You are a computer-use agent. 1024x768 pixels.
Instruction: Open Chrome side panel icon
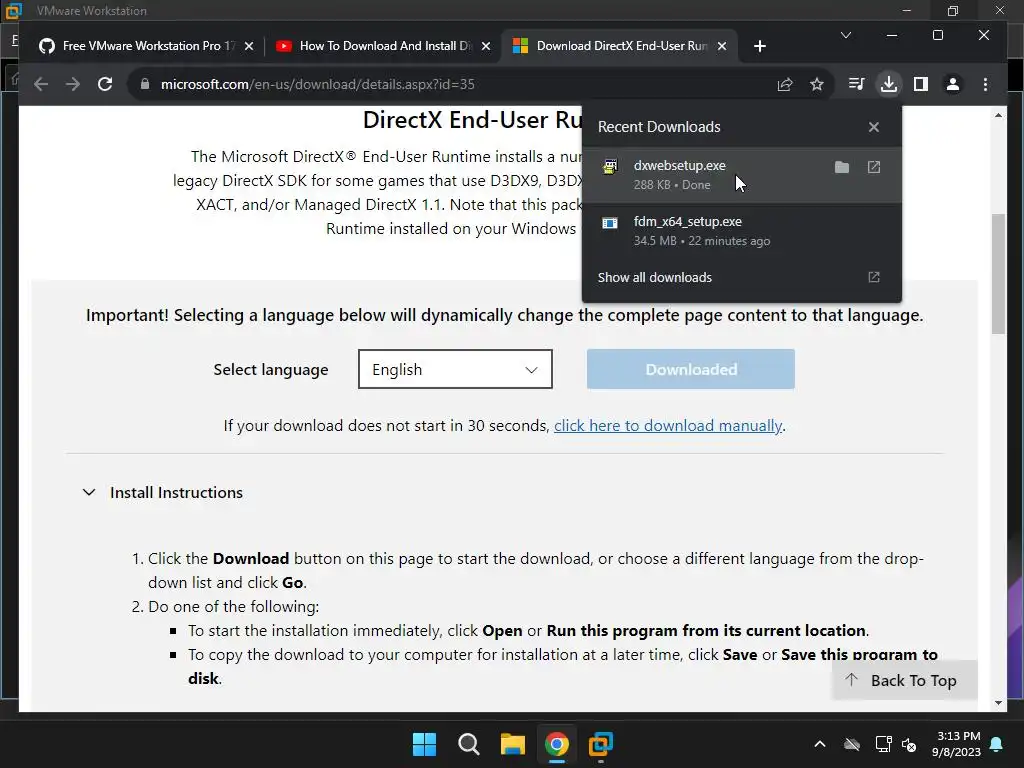(x=921, y=84)
